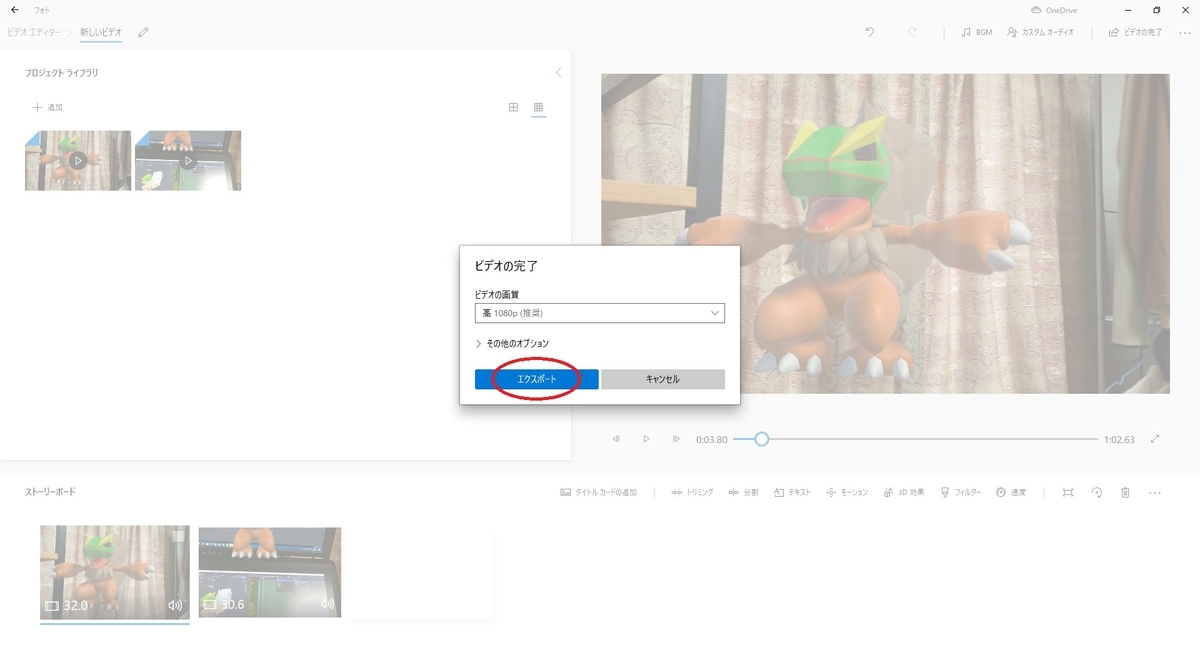Click 速度 speed tool
The image size is (1200, 650).
(1011, 492)
